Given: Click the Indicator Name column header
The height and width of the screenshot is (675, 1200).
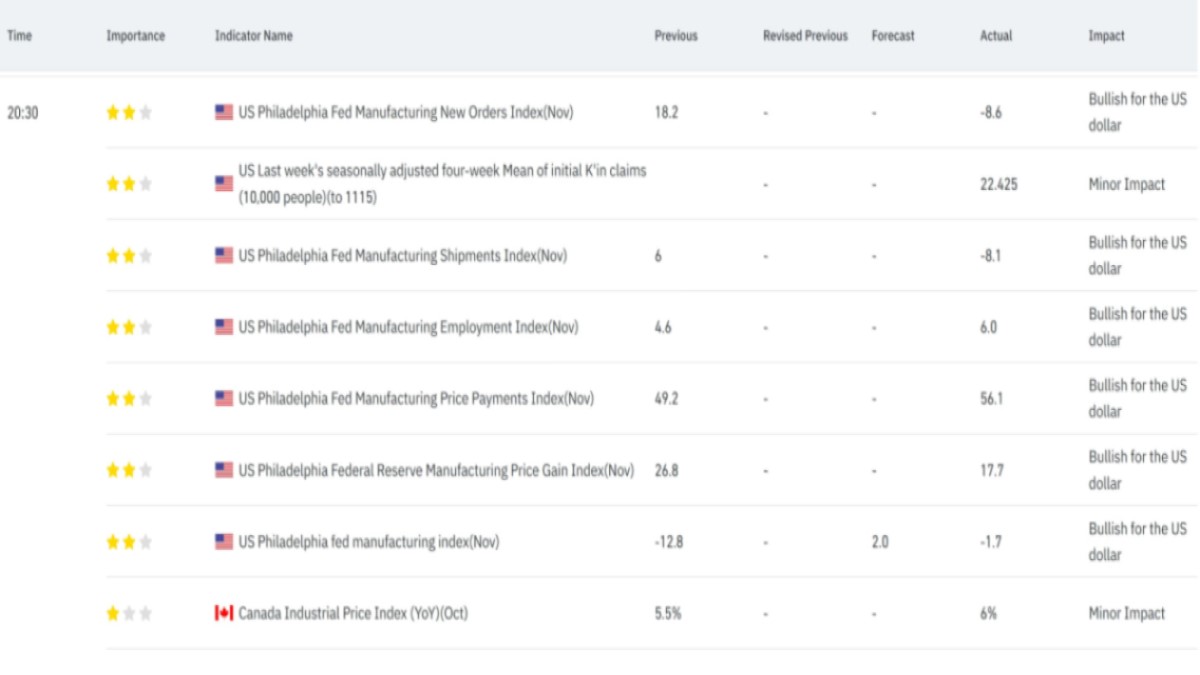Looking at the screenshot, I should click(x=253, y=36).
